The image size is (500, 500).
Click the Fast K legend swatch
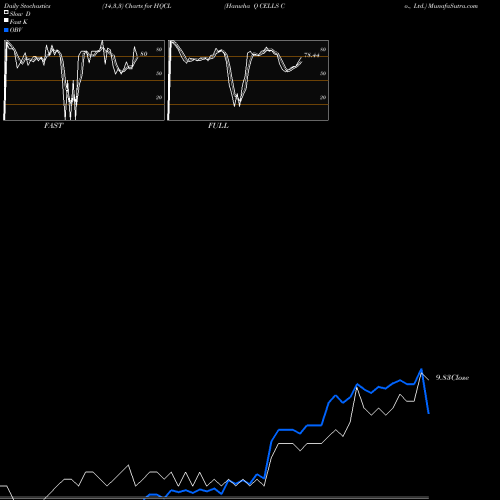pos(6,20)
